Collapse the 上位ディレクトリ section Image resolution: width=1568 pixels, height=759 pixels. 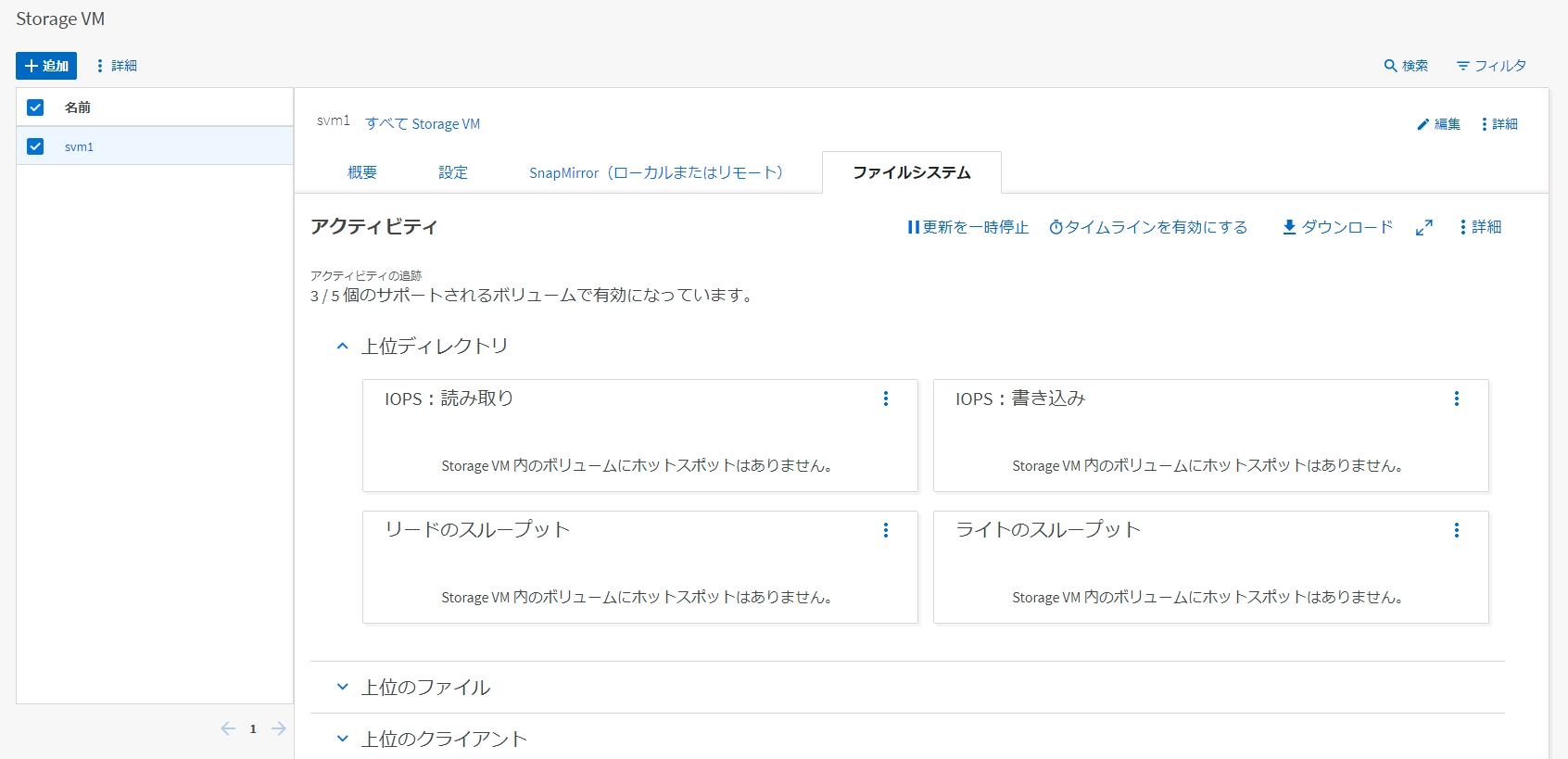(x=342, y=347)
